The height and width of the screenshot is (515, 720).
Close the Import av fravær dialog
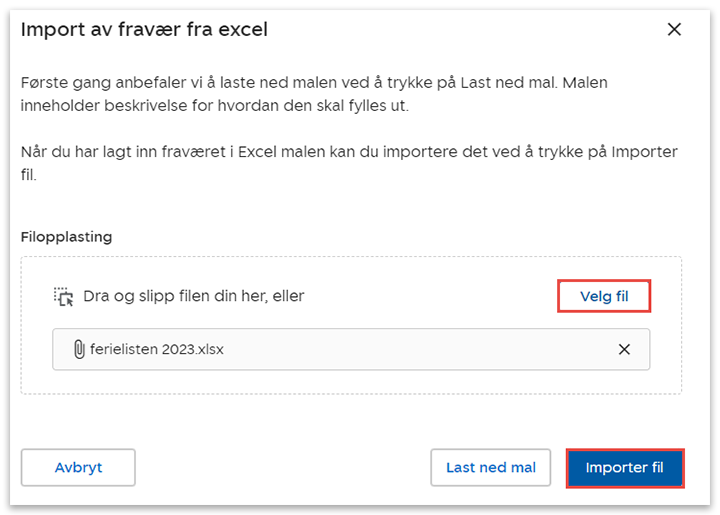point(674,30)
